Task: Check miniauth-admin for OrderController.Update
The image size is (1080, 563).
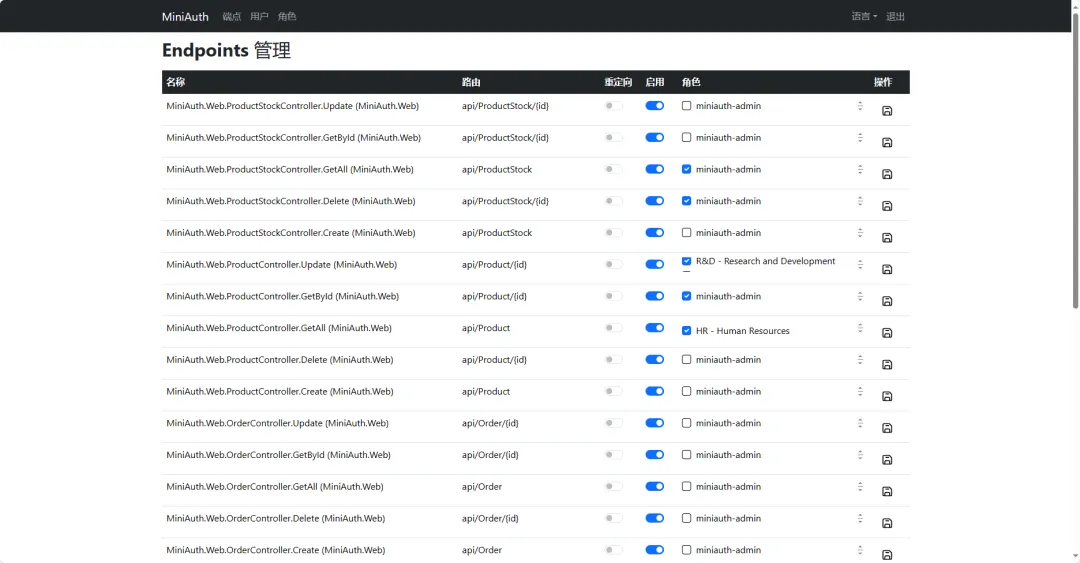Action: click(686, 422)
